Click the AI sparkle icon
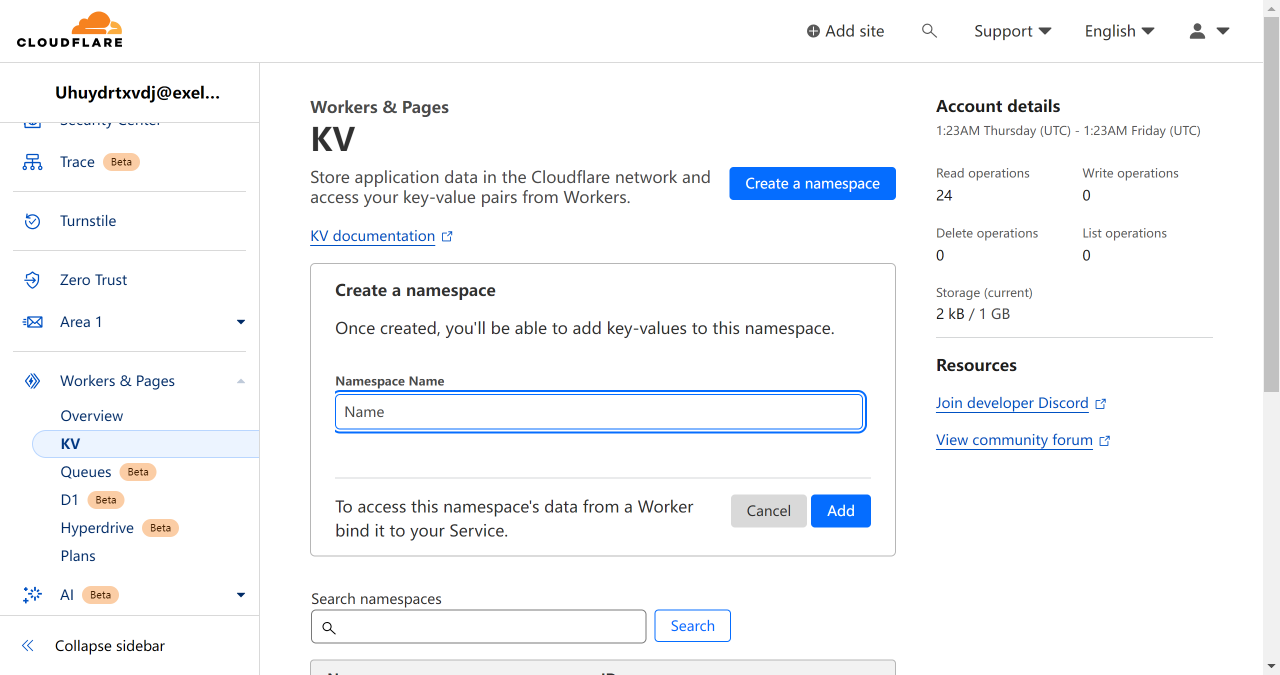This screenshot has height=675, width=1280. (x=32, y=595)
